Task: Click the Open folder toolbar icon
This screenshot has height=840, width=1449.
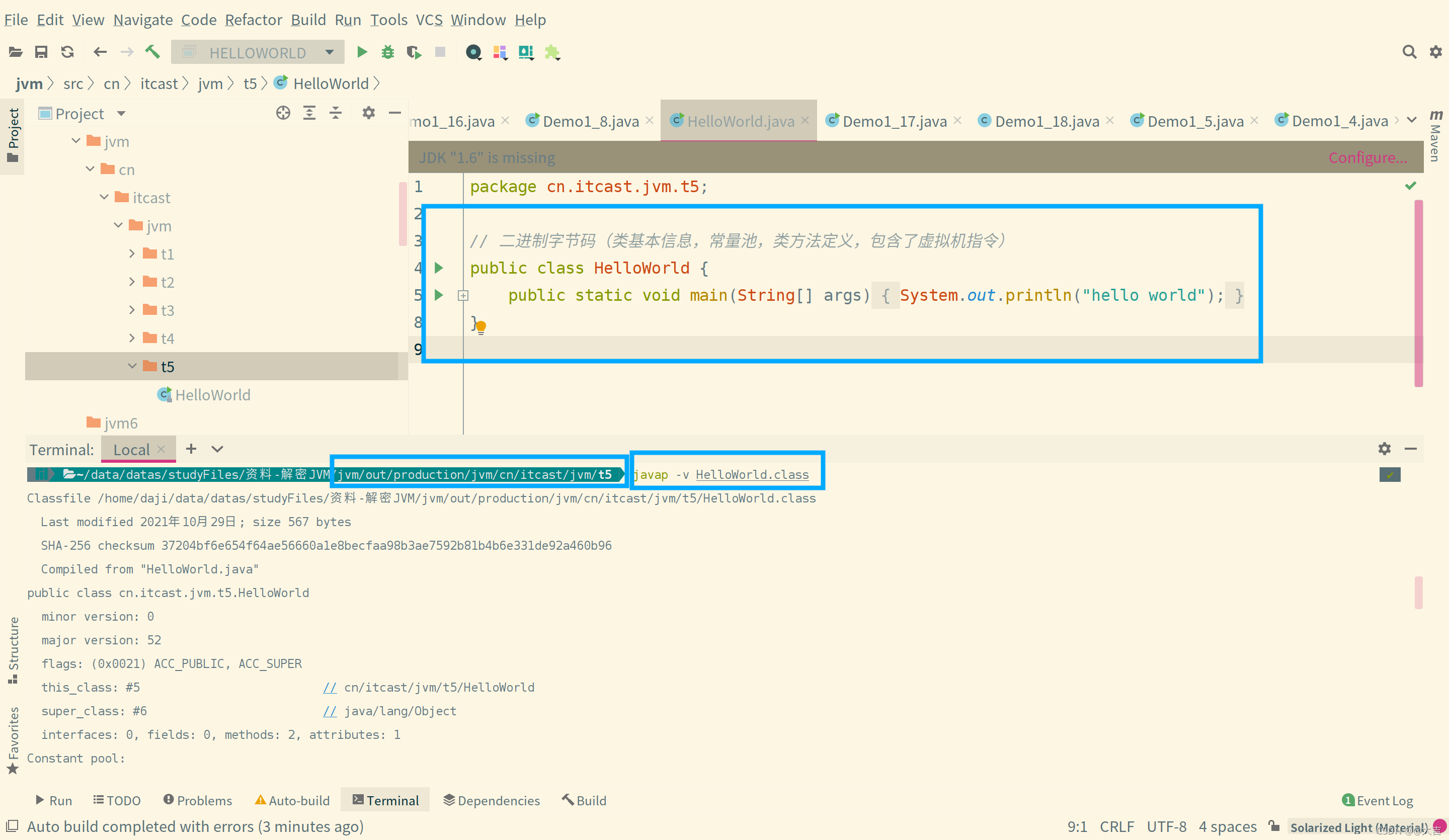Action: coord(16,52)
